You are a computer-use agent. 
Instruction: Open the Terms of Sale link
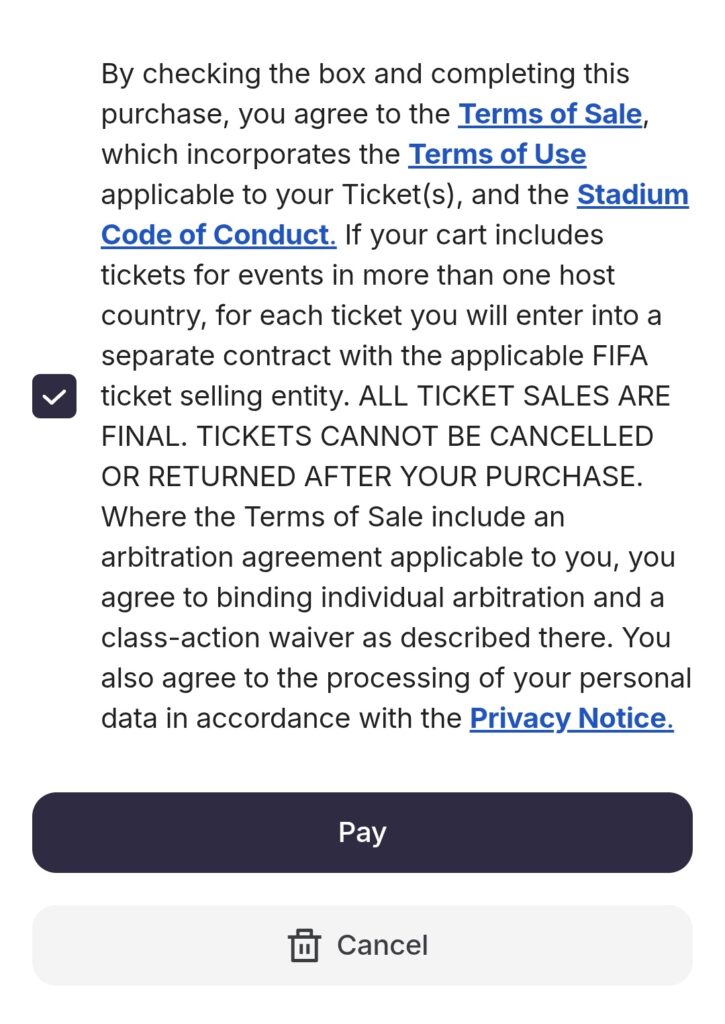point(549,114)
